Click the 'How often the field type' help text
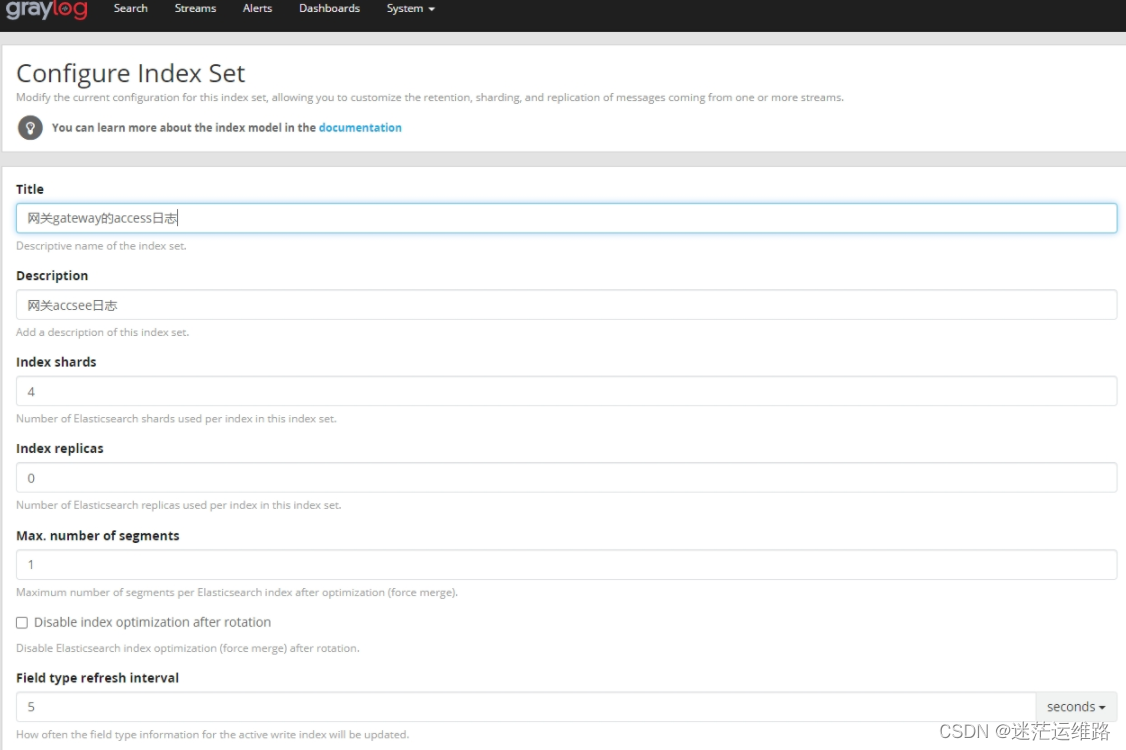1126x750 pixels. click(x=213, y=735)
